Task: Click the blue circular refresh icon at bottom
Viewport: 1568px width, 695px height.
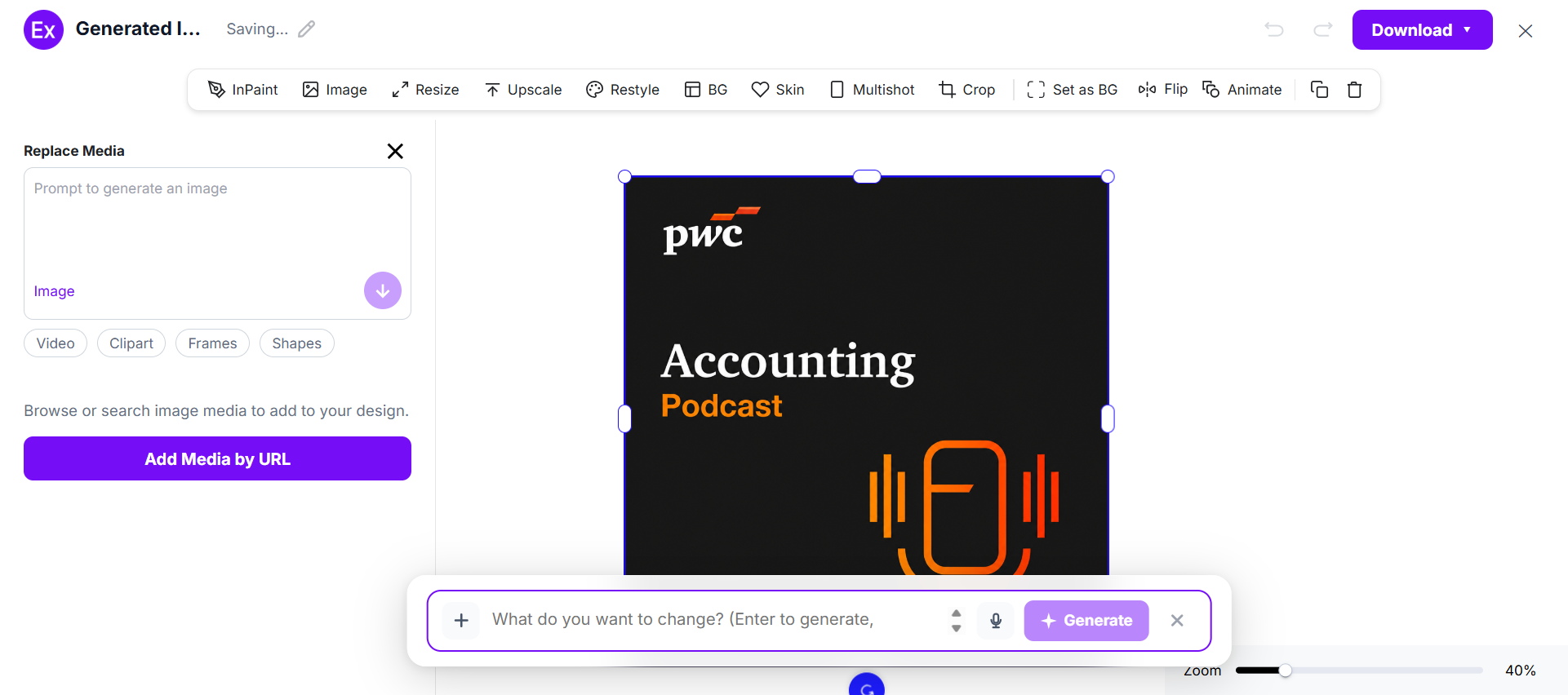Action: pyautogui.click(x=867, y=685)
